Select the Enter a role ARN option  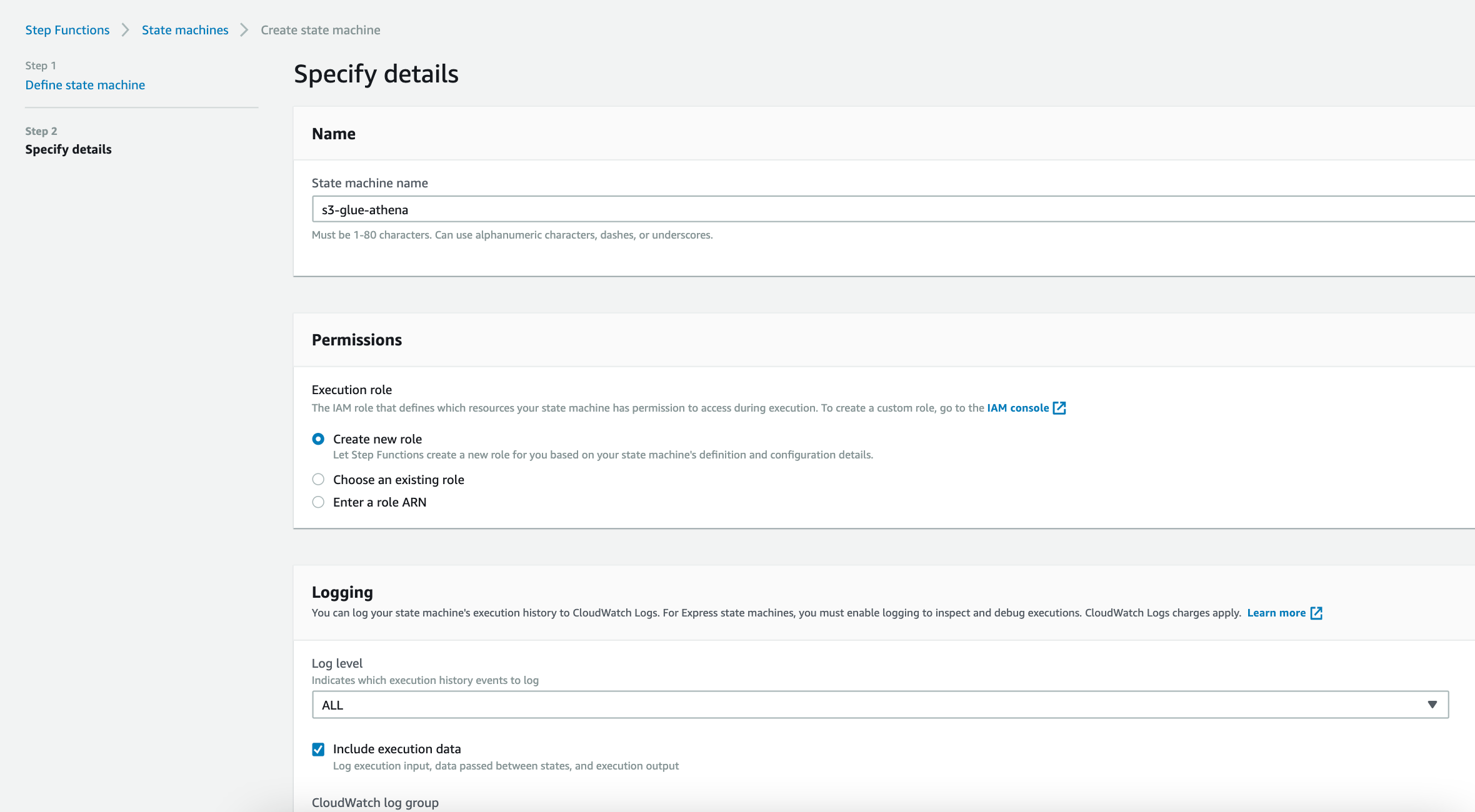coord(318,502)
